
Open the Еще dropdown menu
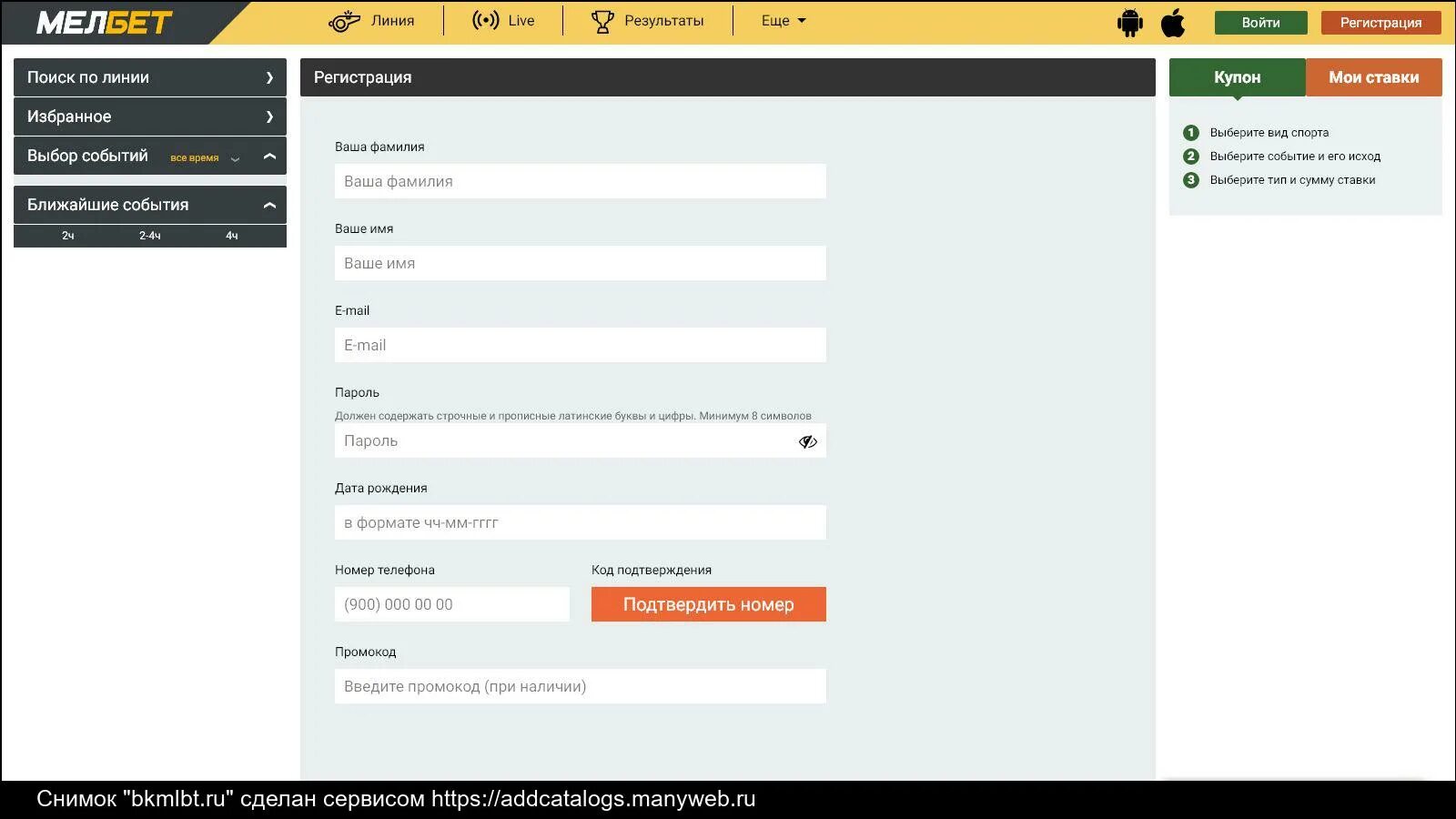point(784,21)
